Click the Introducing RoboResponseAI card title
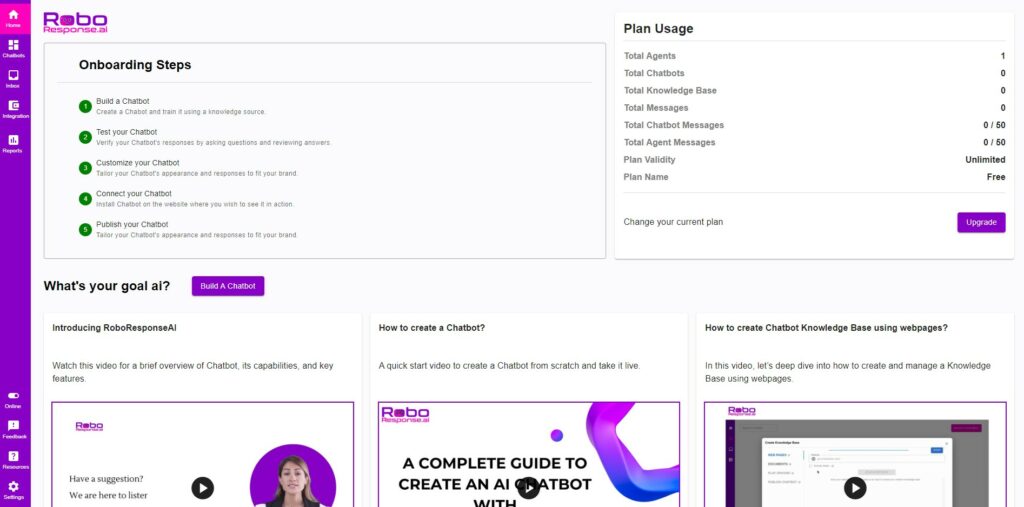This screenshot has height=507, width=1024. coord(114,328)
